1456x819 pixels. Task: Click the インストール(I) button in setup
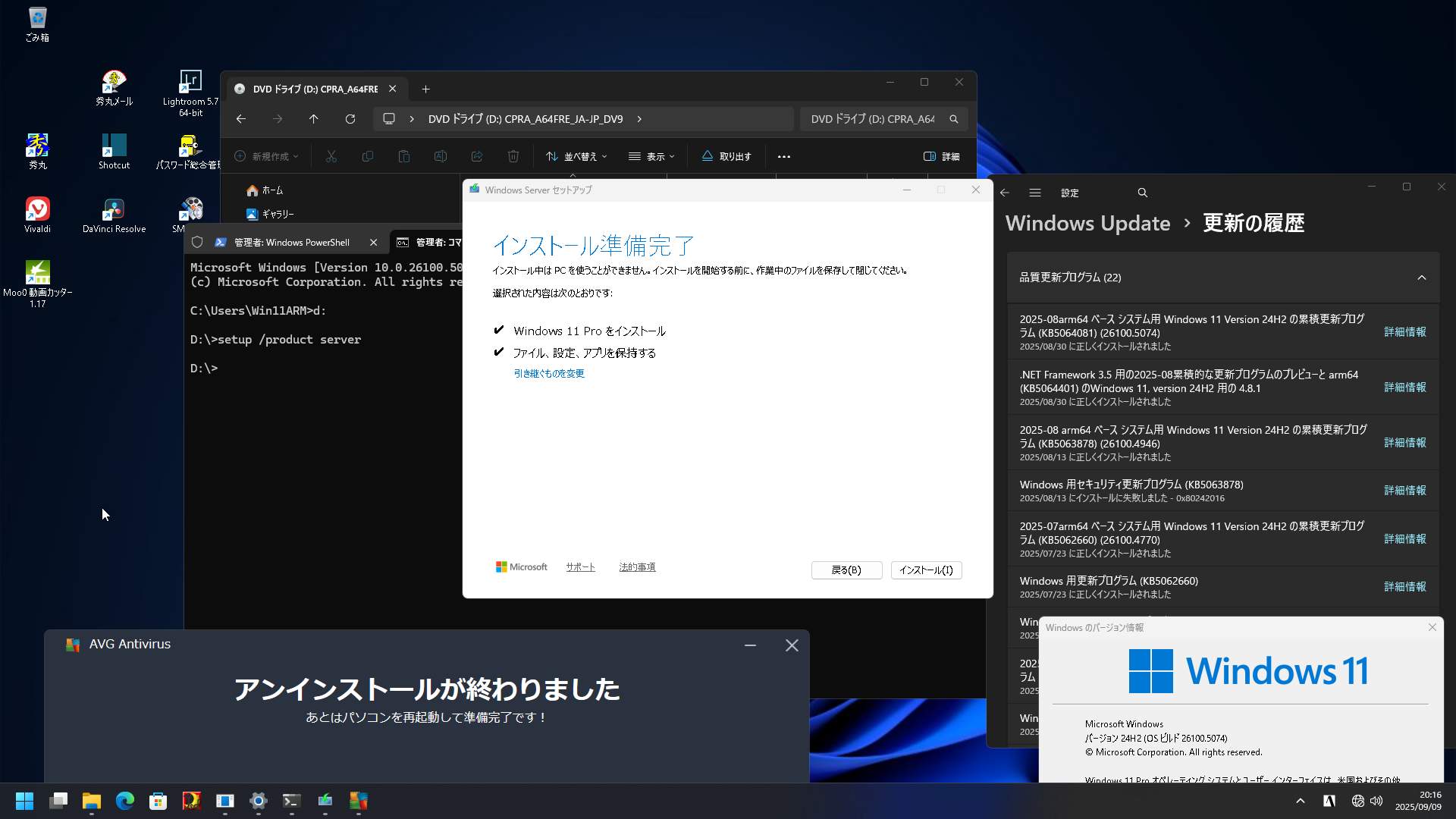926,570
